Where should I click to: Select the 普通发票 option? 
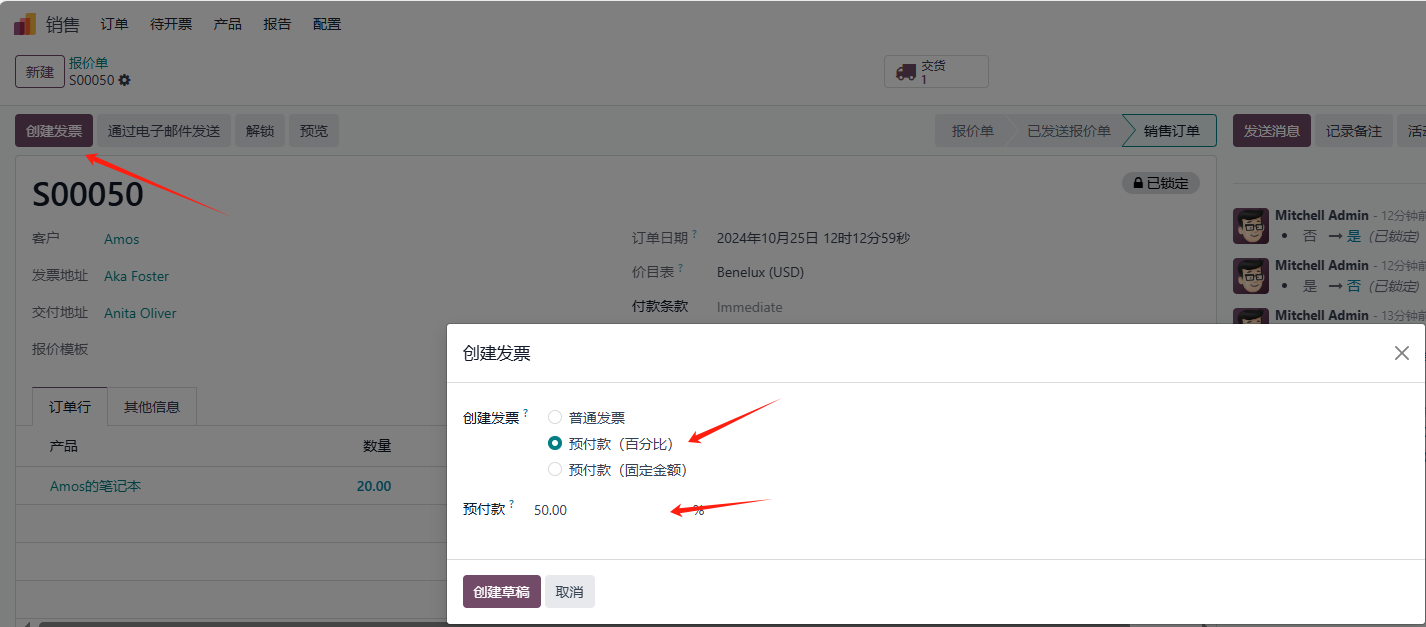(555, 417)
